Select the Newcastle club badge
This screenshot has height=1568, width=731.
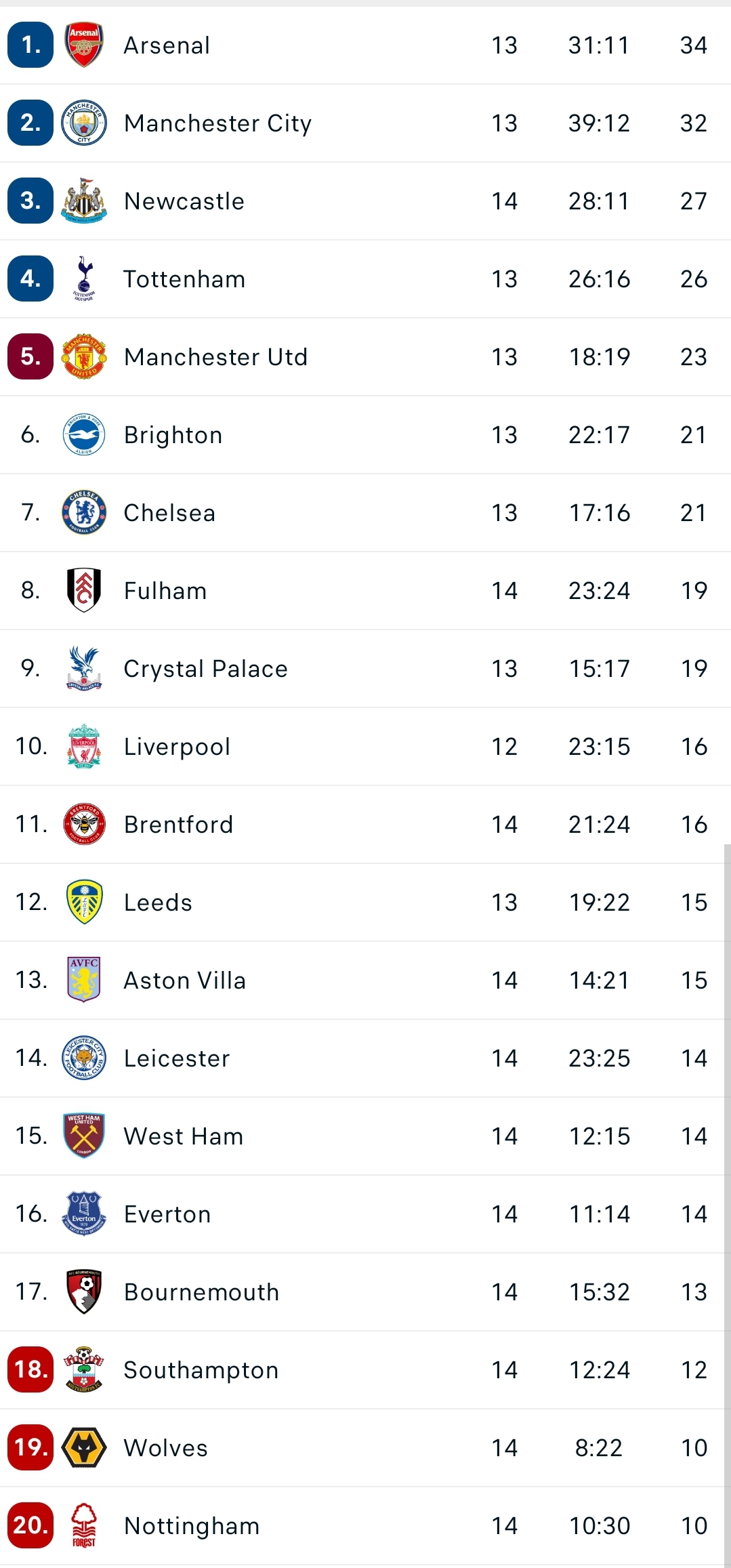(84, 201)
